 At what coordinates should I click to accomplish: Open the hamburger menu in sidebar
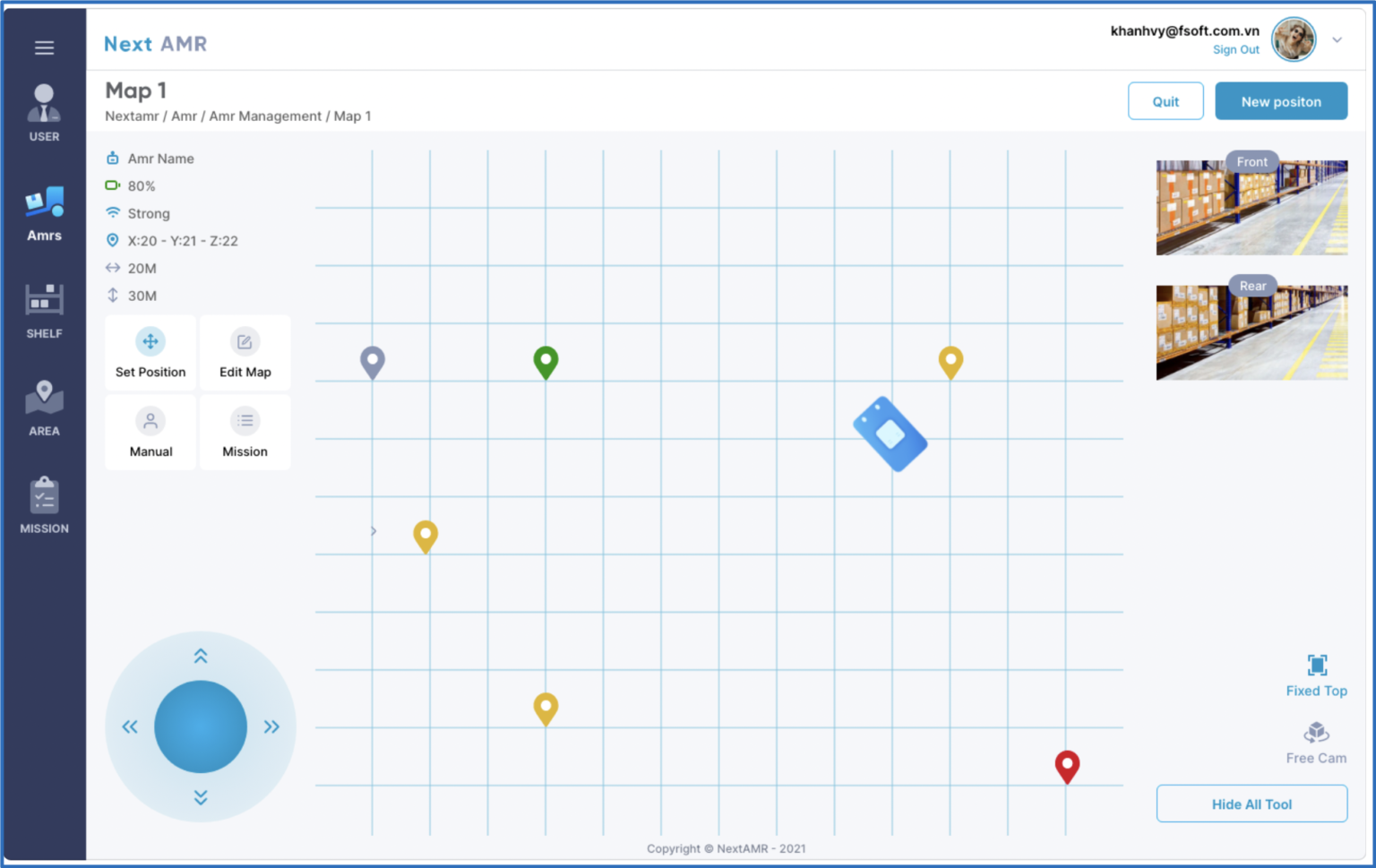click(x=44, y=47)
